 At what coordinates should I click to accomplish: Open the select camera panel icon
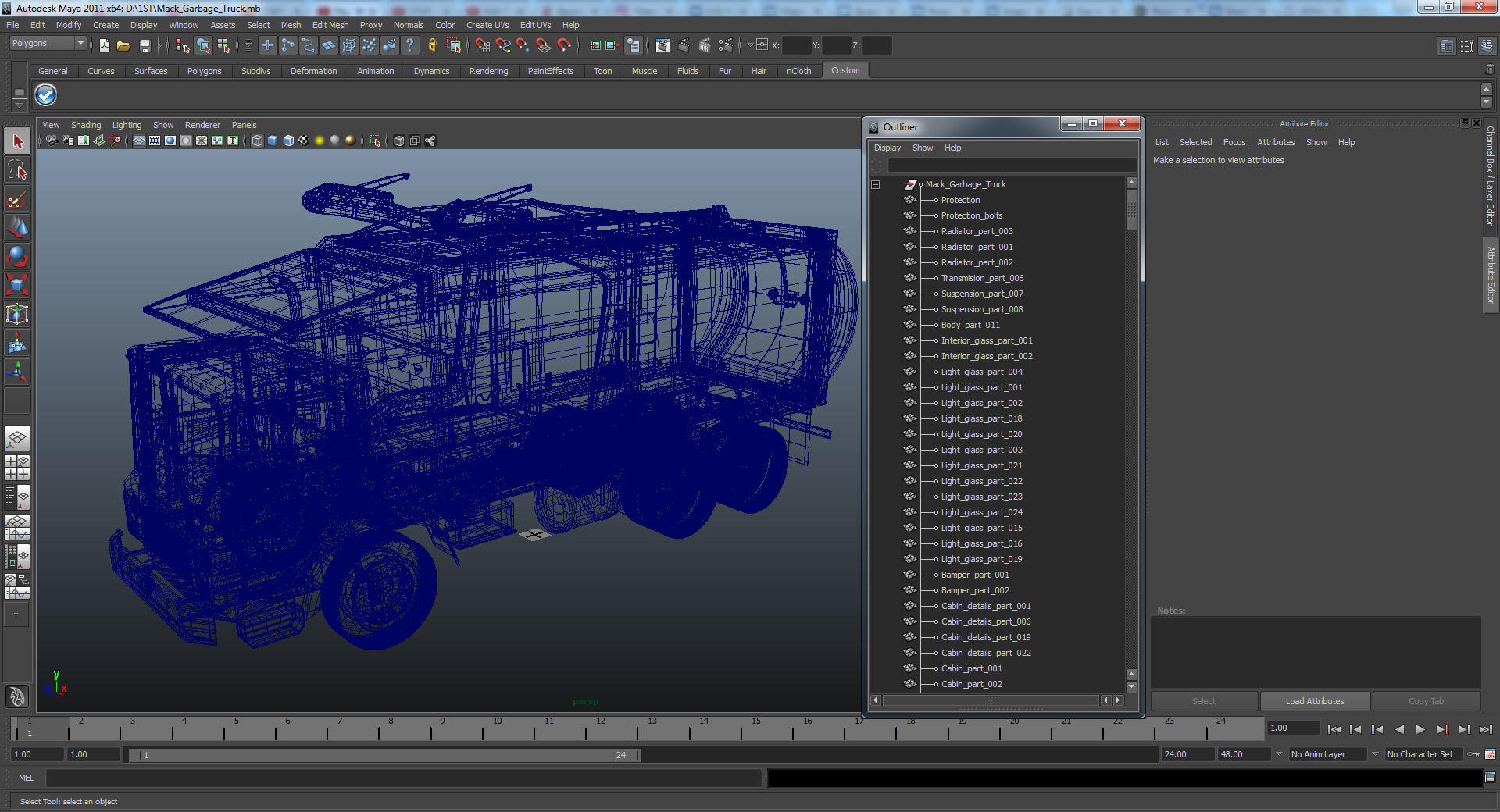click(52, 141)
